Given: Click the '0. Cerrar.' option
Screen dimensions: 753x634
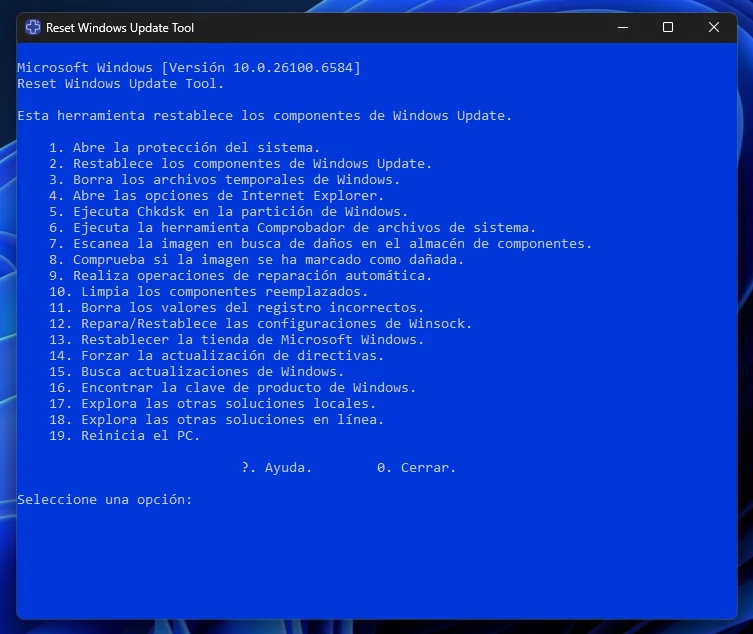Looking at the screenshot, I should pyautogui.click(x=416, y=468).
